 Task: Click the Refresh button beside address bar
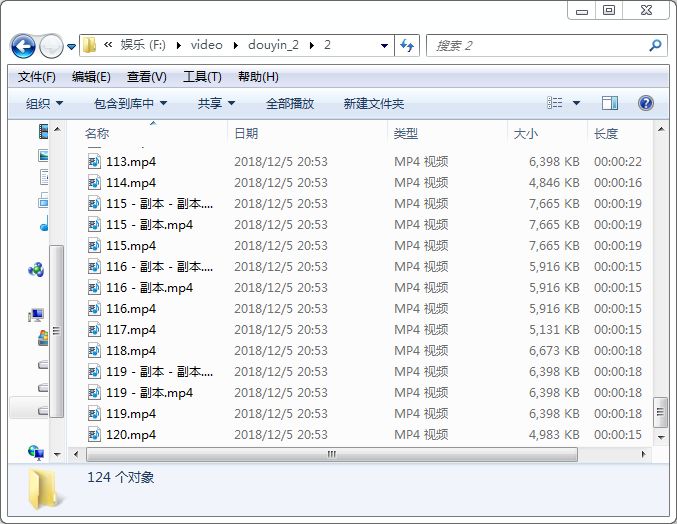point(407,46)
